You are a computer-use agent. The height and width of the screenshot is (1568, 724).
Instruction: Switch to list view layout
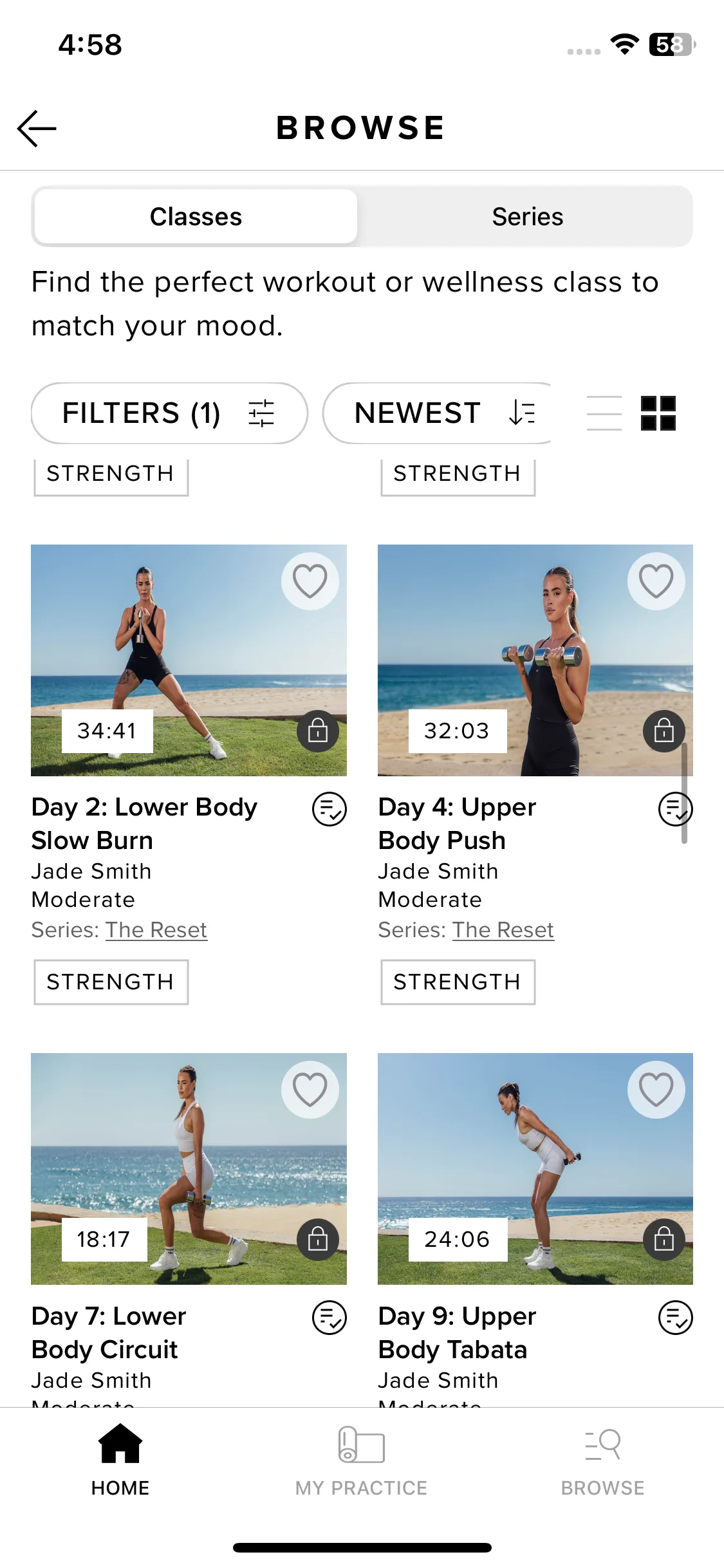coord(604,413)
